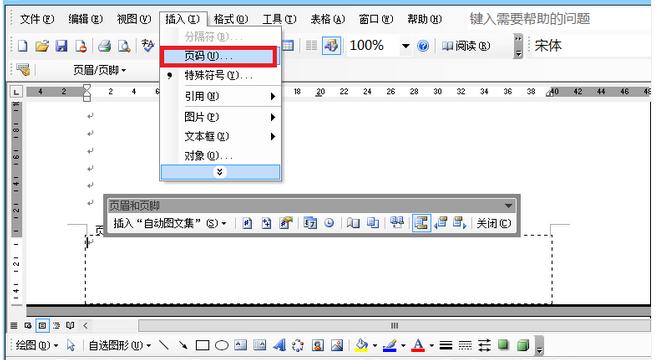Click the Insert Table icon beside the menu

tap(288, 46)
